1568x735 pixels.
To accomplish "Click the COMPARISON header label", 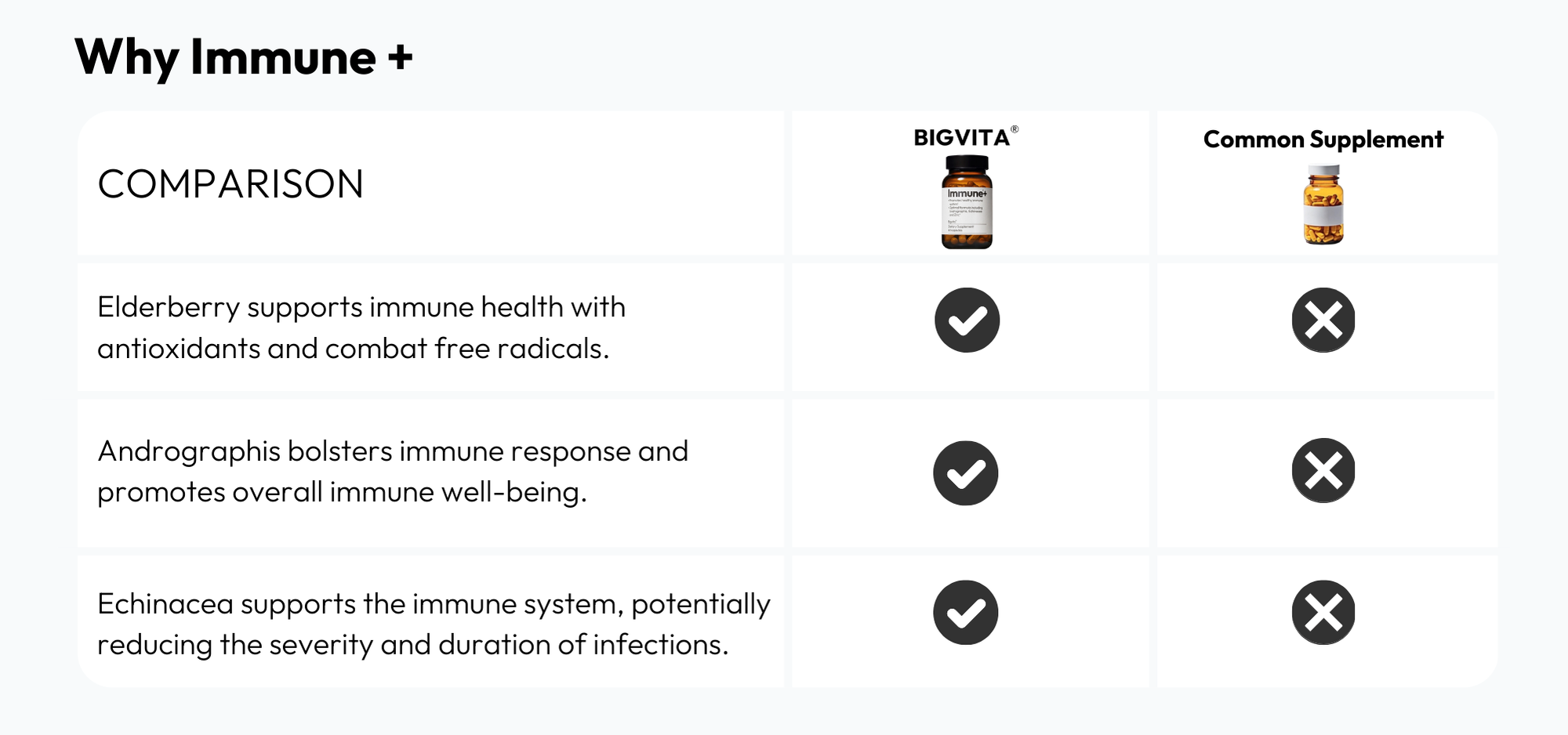I will point(230,184).
